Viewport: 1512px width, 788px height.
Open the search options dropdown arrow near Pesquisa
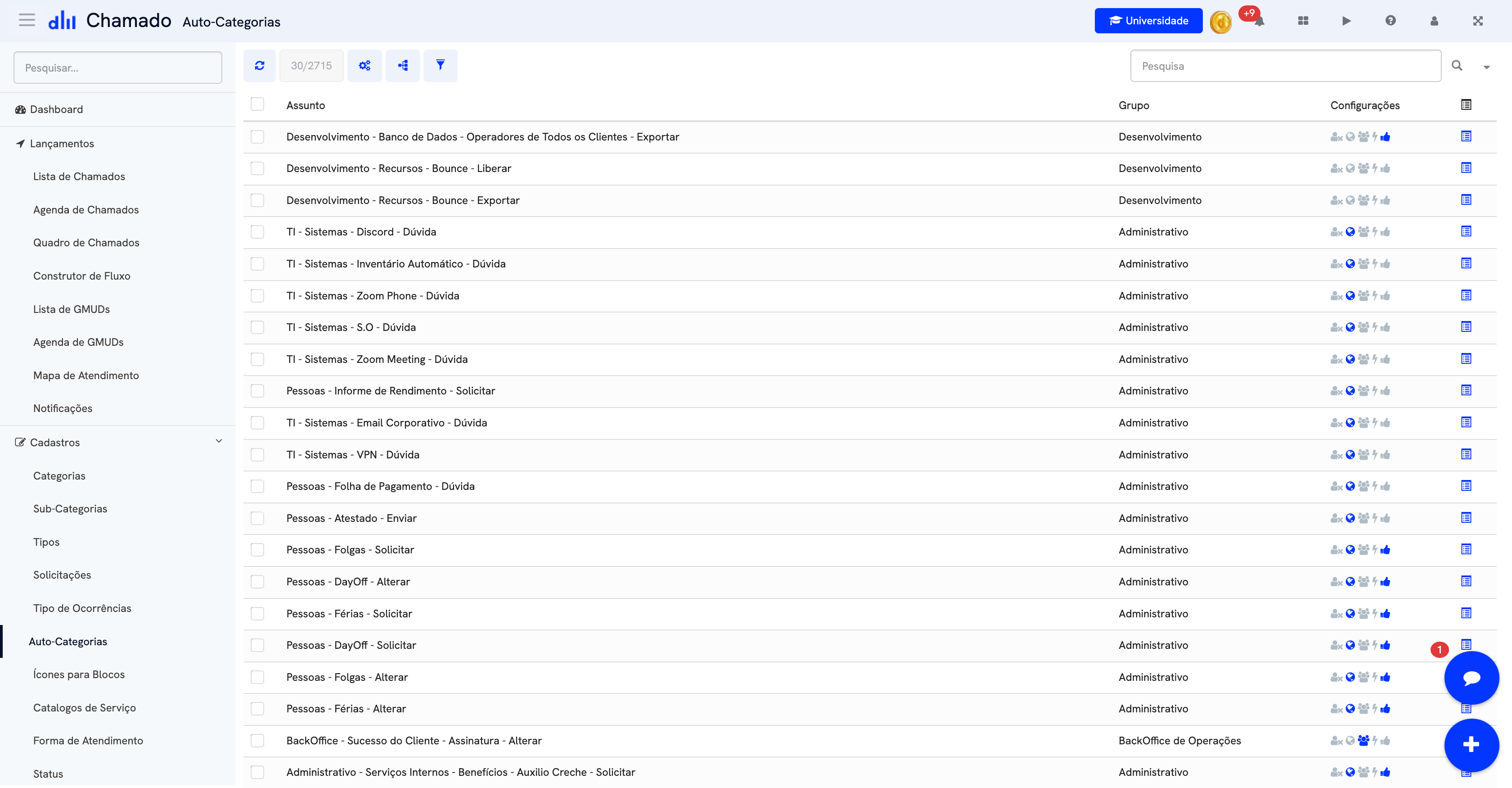[1487, 66]
